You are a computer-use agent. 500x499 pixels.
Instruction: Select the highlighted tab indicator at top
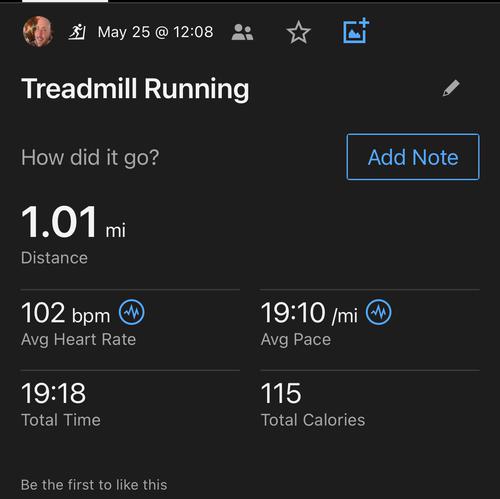[x=65, y=1]
